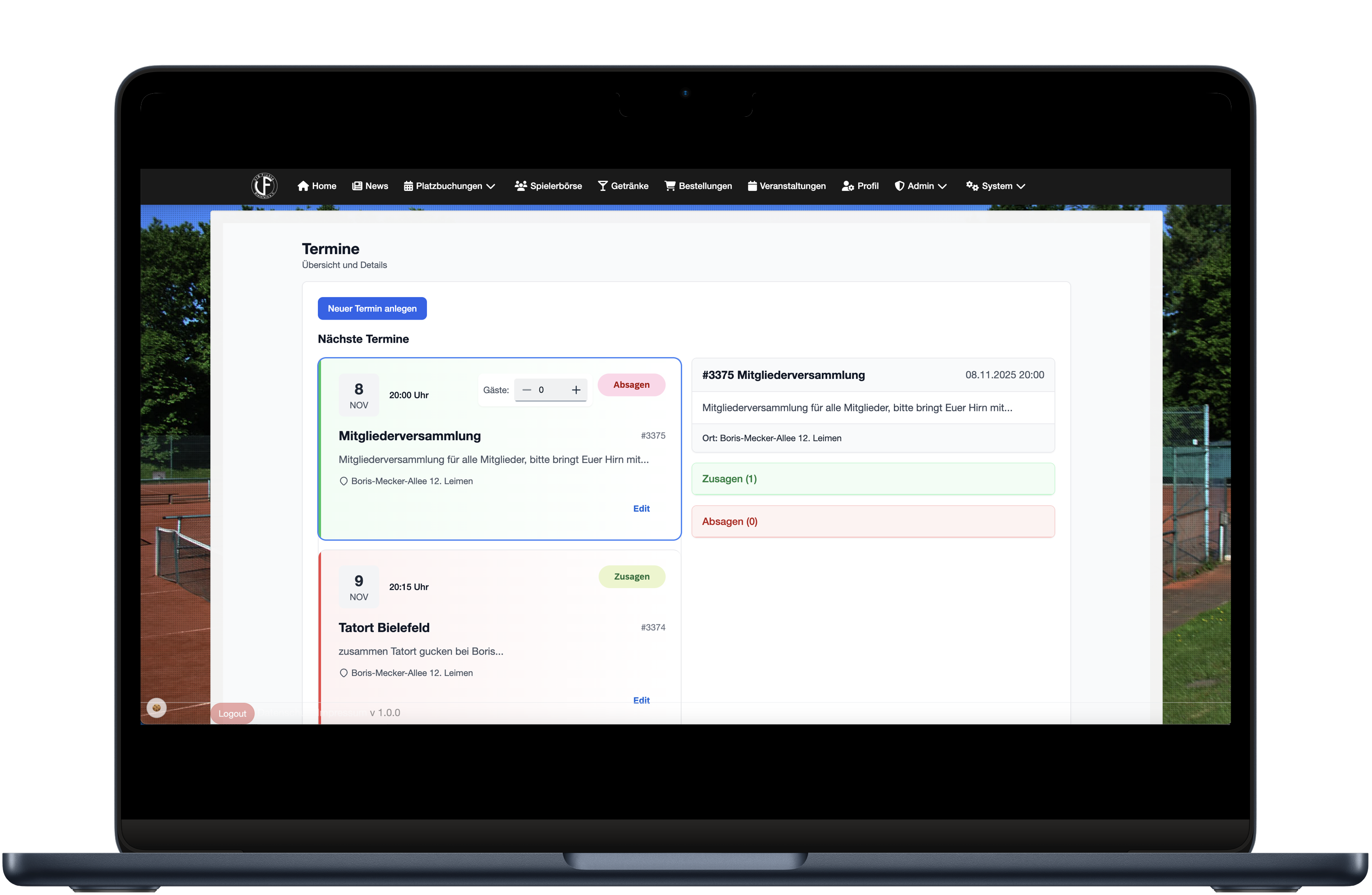Viewport: 1372px width, 895px height.
Task: Open the Veranstaltungen page from the navbar
Action: pyautogui.click(x=786, y=186)
